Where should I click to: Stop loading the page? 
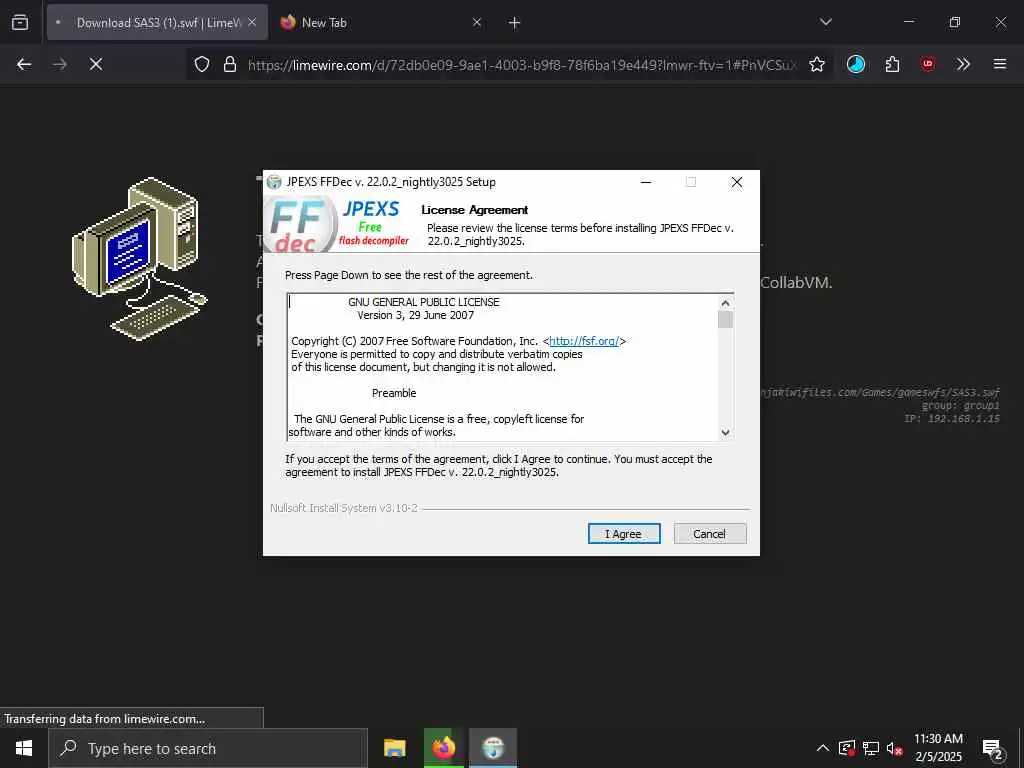tap(96, 64)
